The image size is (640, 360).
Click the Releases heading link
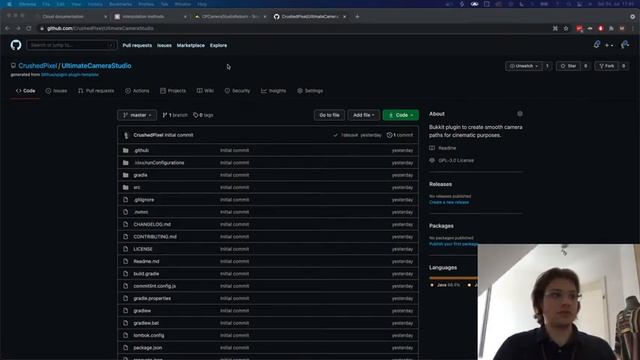click(x=440, y=184)
